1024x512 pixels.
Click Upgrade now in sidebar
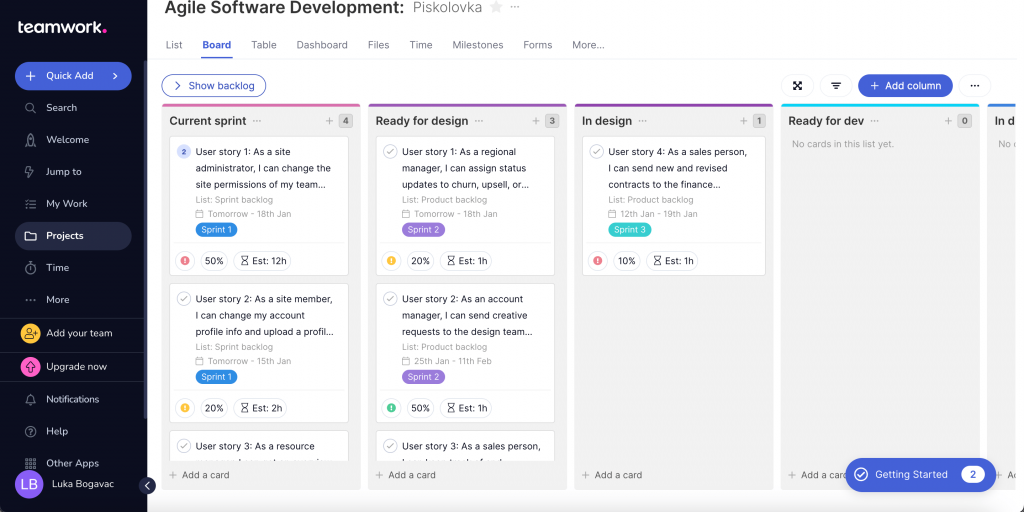tap(76, 367)
